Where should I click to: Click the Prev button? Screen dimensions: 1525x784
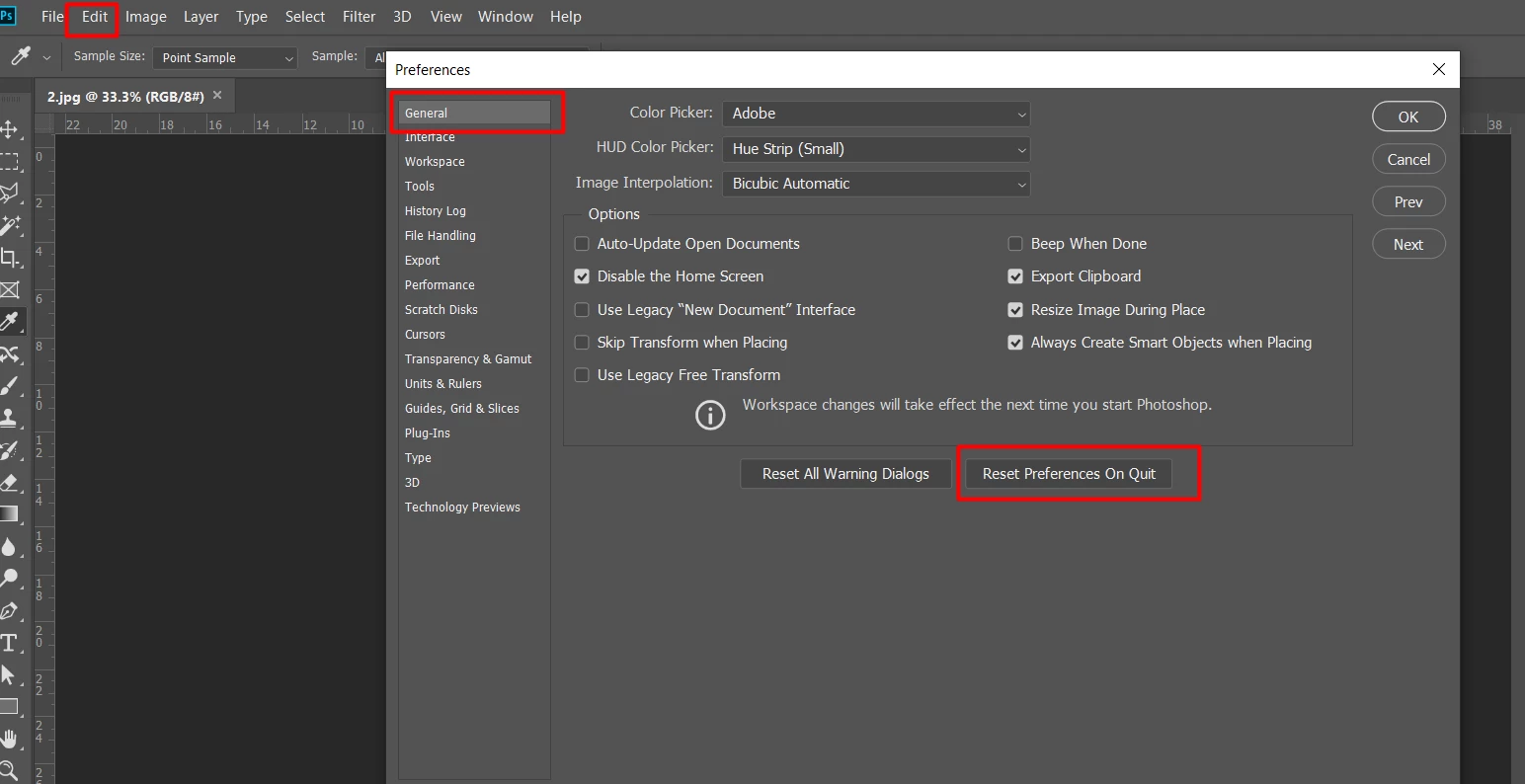pos(1408,201)
